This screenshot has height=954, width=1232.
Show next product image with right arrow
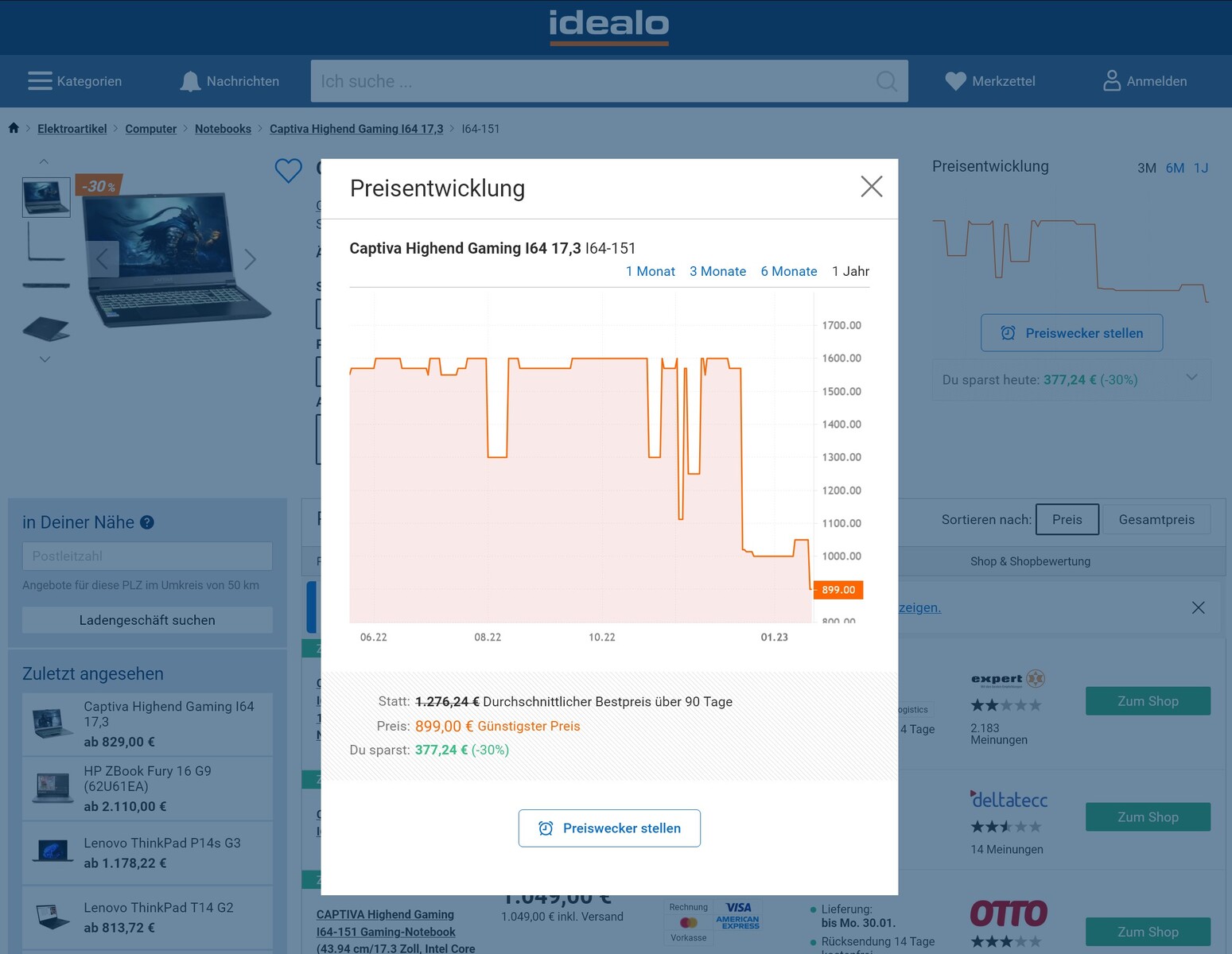pos(250,259)
